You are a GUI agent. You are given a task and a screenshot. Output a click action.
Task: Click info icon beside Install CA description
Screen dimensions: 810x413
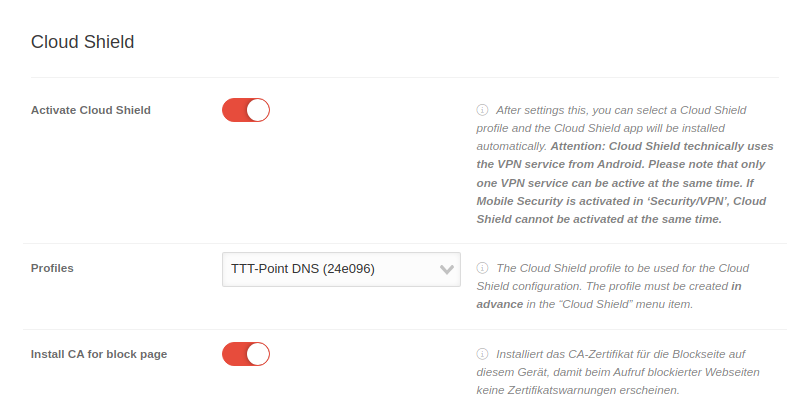click(x=482, y=354)
